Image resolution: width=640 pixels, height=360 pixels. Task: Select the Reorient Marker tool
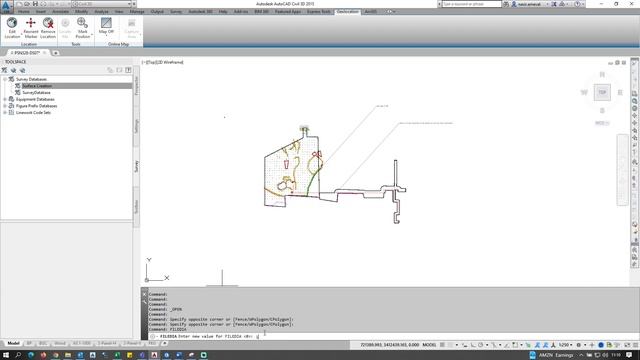pyautogui.click(x=31, y=27)
